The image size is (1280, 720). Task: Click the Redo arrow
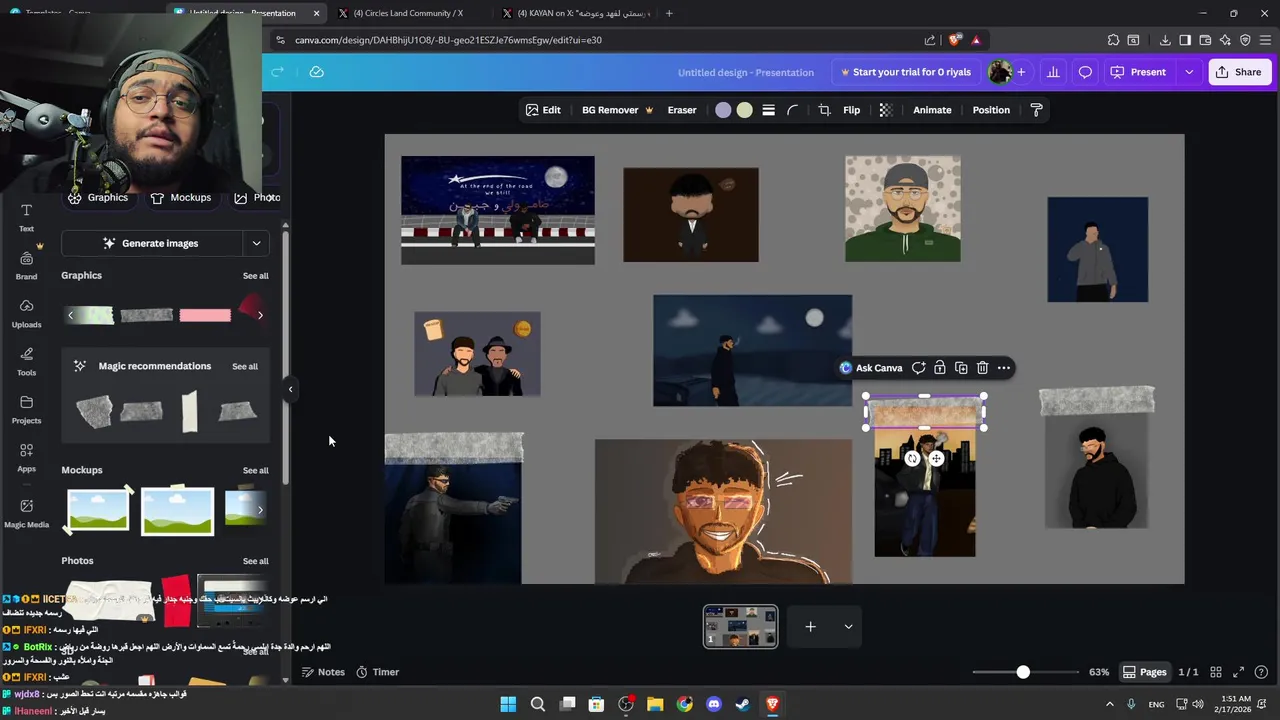(x=277, y=72)
